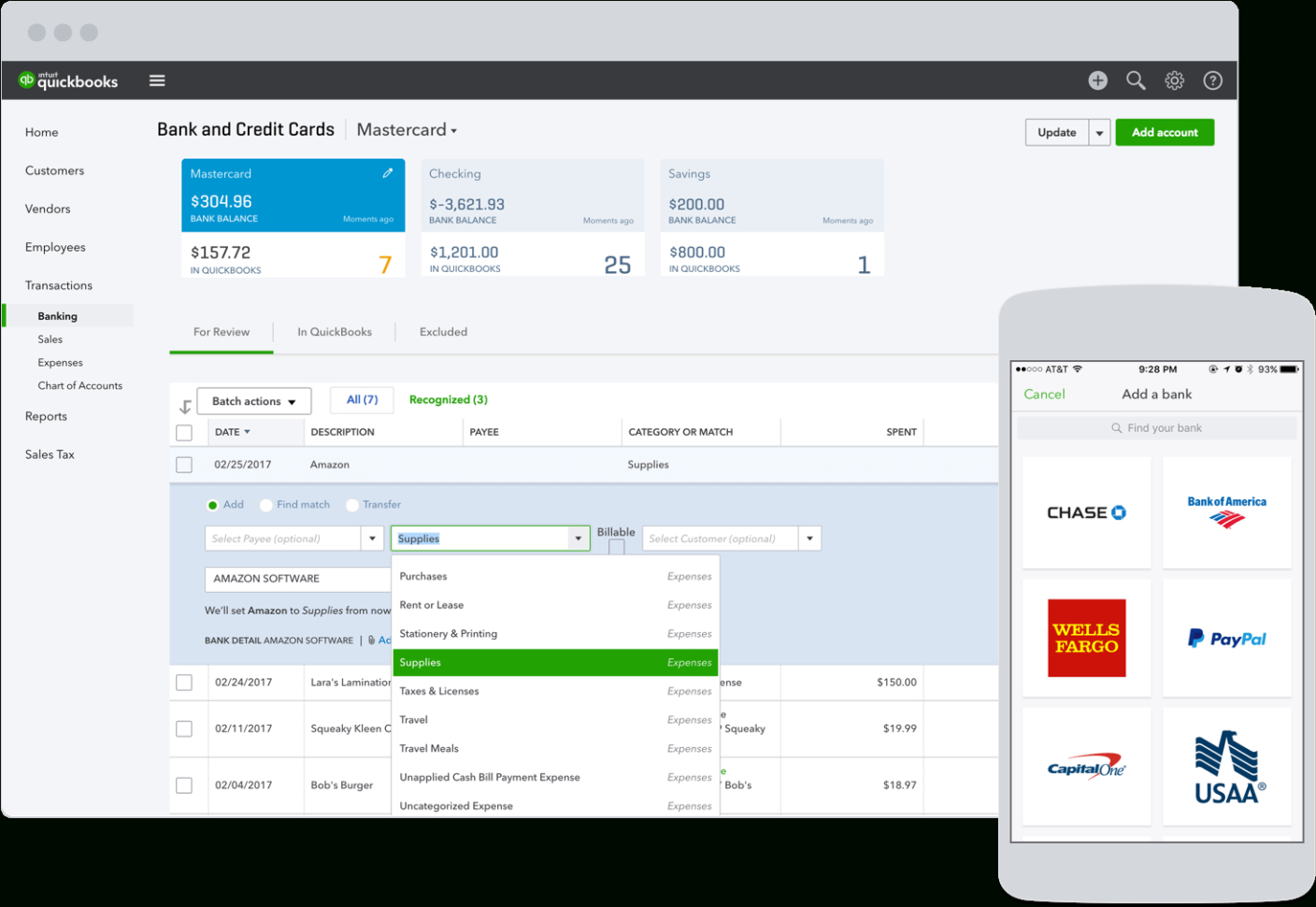Open the Mastercard account switcher dropdown
The width and height of the screenshot is (1316, 907).
452,130
